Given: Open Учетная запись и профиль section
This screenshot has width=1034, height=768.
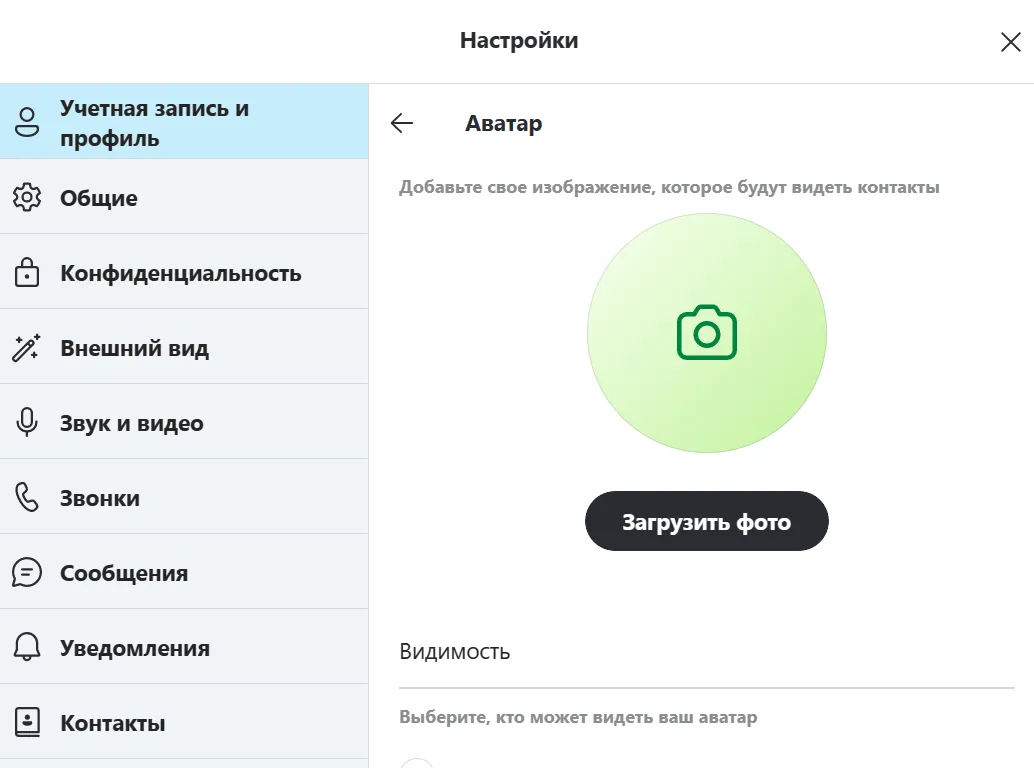Looking at the screenshot, I should pos(184,121).
